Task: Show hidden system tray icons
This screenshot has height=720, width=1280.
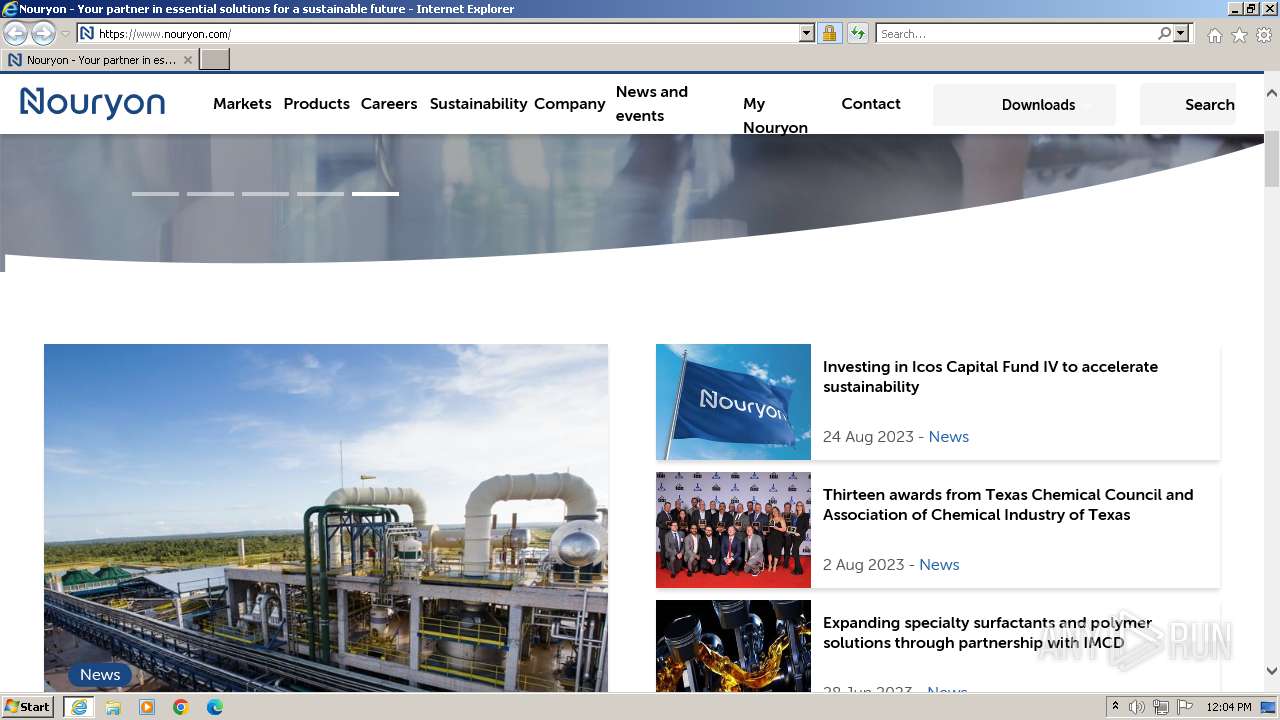Action: coord(1116,707)
